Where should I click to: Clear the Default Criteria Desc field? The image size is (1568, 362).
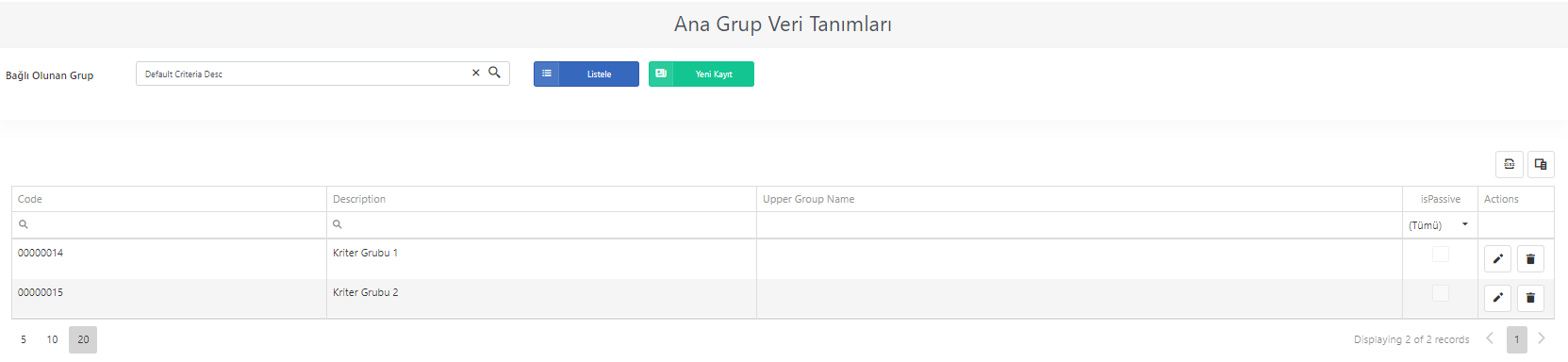(475, 73)
